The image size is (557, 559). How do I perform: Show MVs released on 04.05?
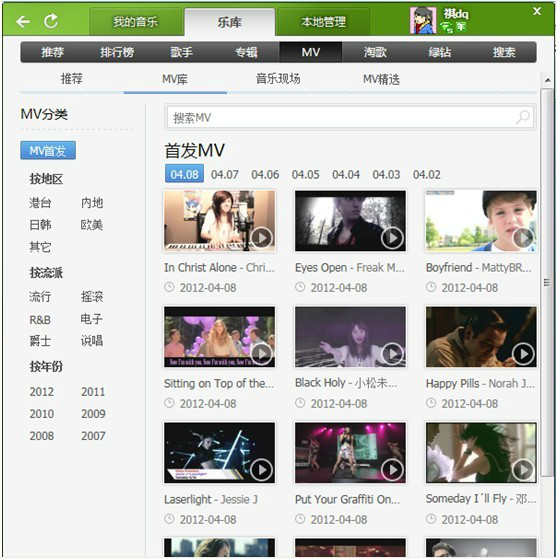(x=306, y=174)
